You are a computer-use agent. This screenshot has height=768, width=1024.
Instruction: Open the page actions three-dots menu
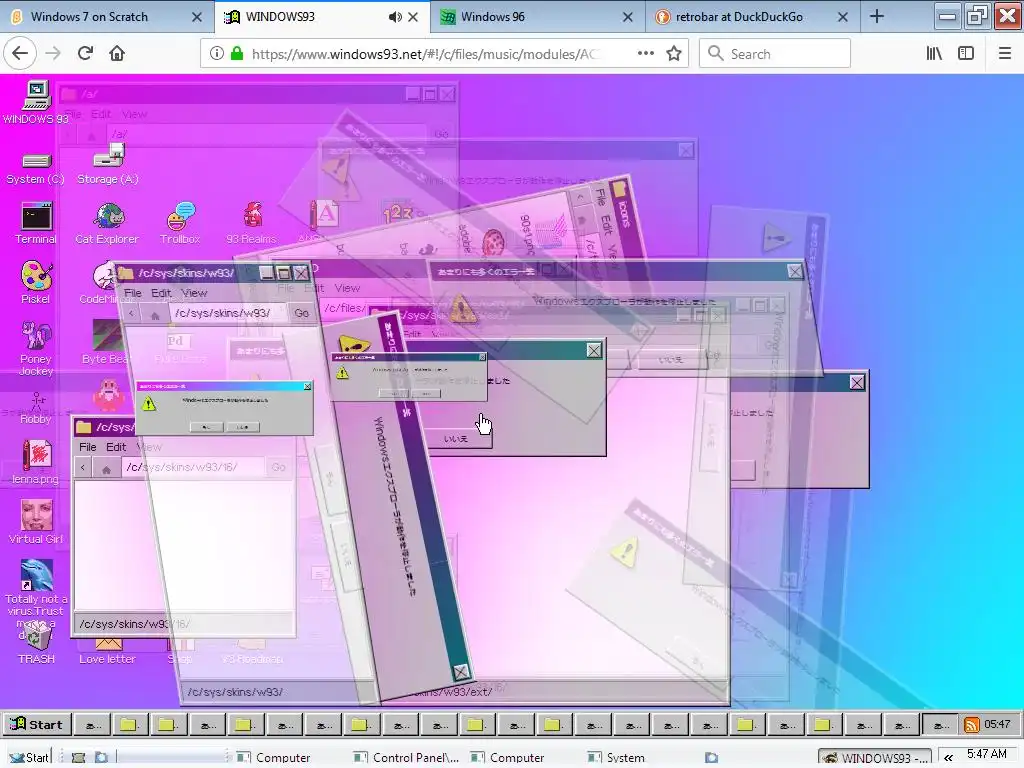(x=646, y=54)
